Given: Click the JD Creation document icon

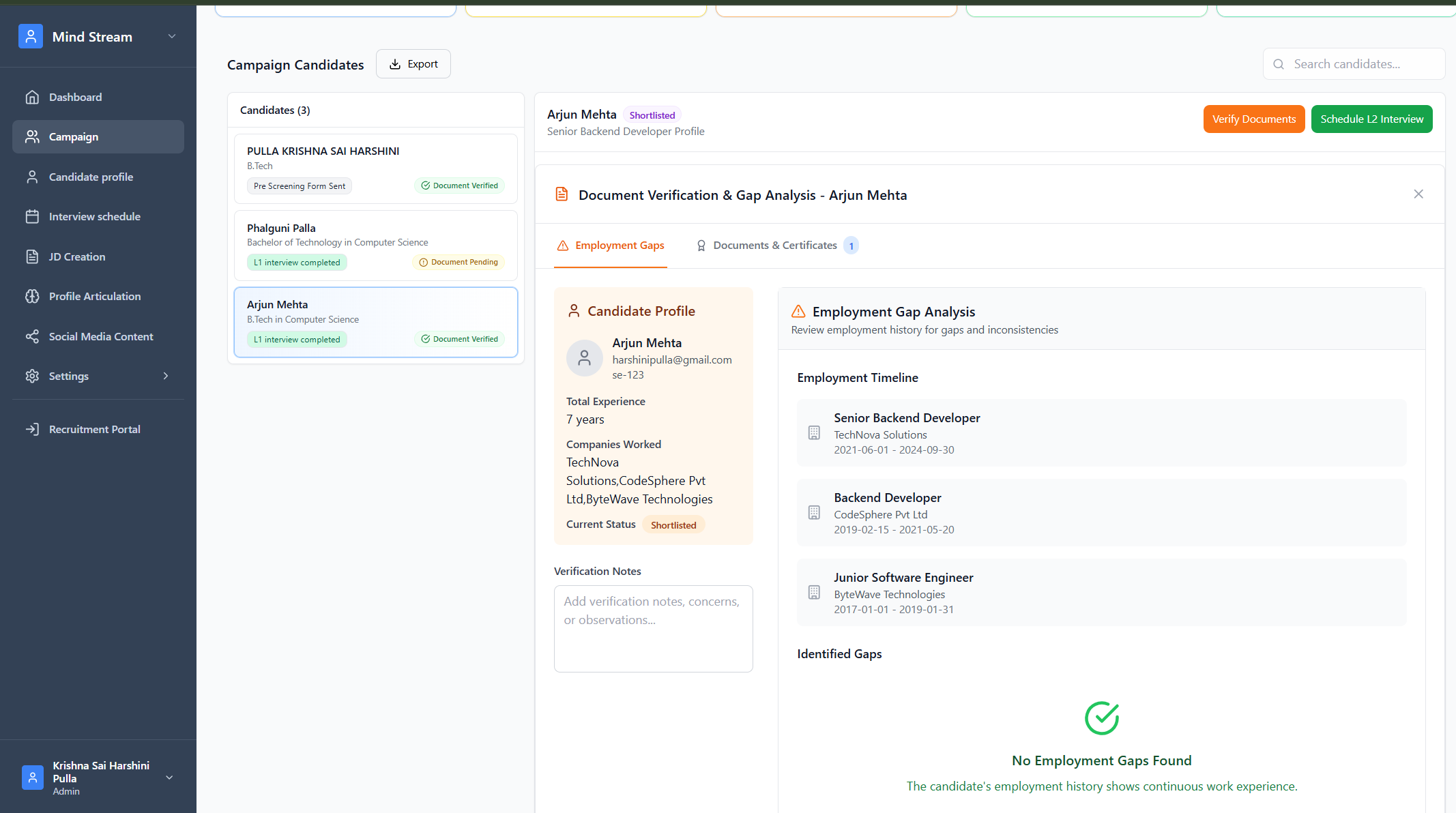Looking at the screenshot, I should pyautogui.click(x=32, y=256).
